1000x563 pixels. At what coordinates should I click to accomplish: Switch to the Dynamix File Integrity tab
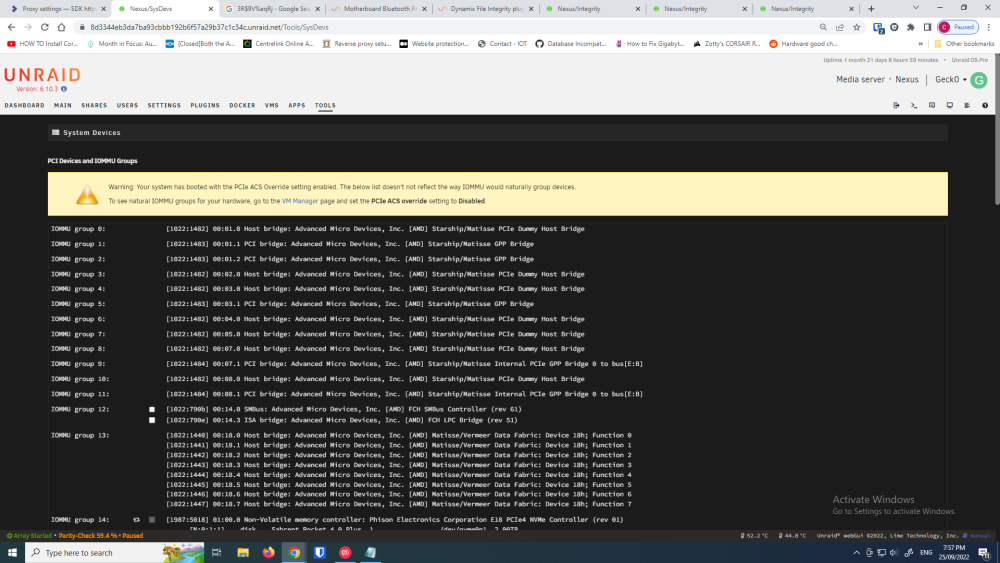[486, 9]
